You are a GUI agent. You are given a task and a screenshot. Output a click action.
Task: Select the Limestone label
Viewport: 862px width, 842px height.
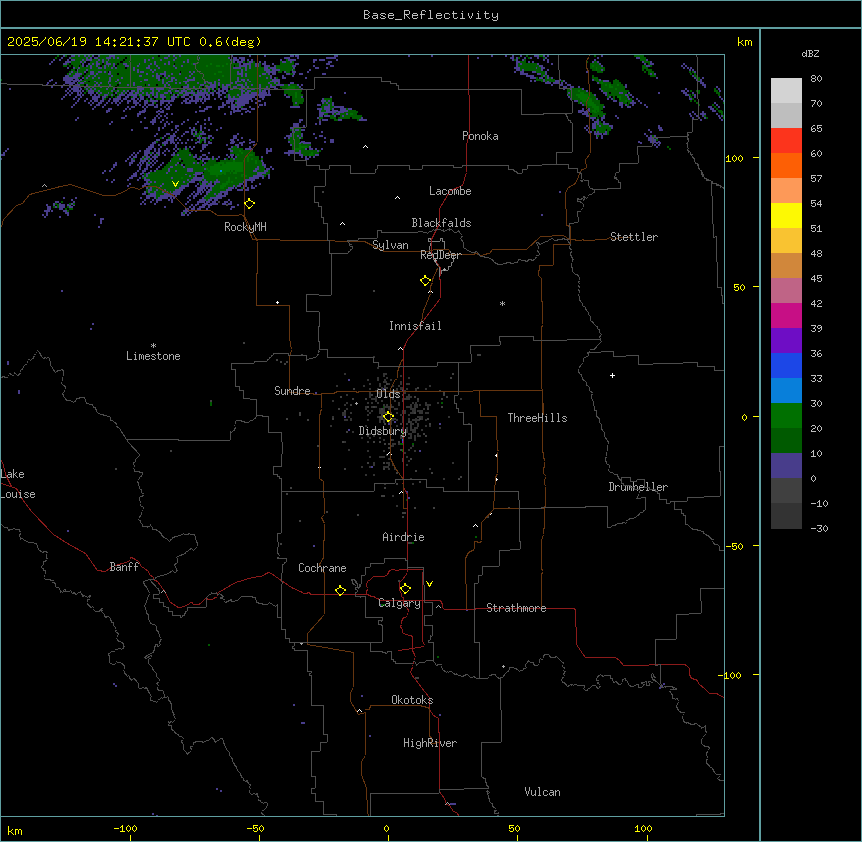pyautogui.click(x=153, y=356)
